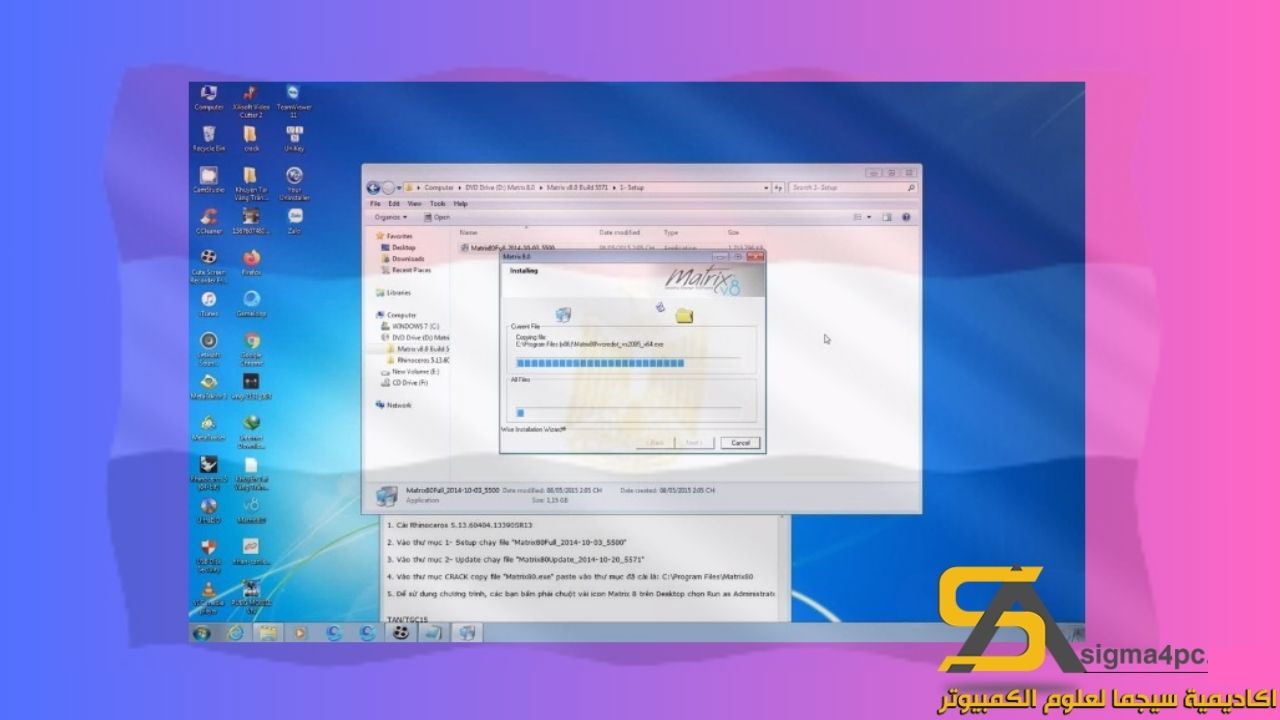Open Windows Media Player taskbar icon
The image size is (1280, 720).
click(x=300, y=633)
